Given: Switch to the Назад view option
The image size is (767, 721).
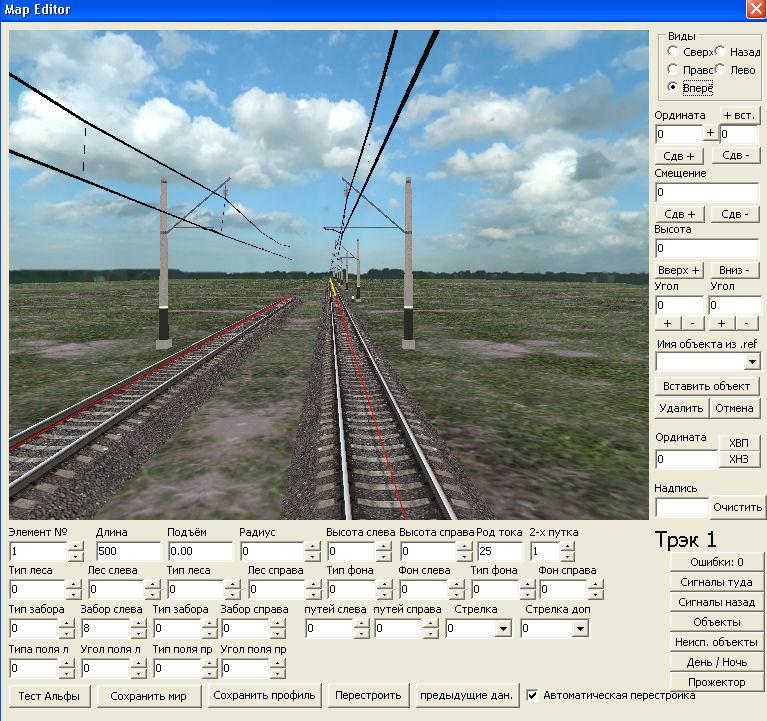Looking at the screenshot, I should pos(721,51).
